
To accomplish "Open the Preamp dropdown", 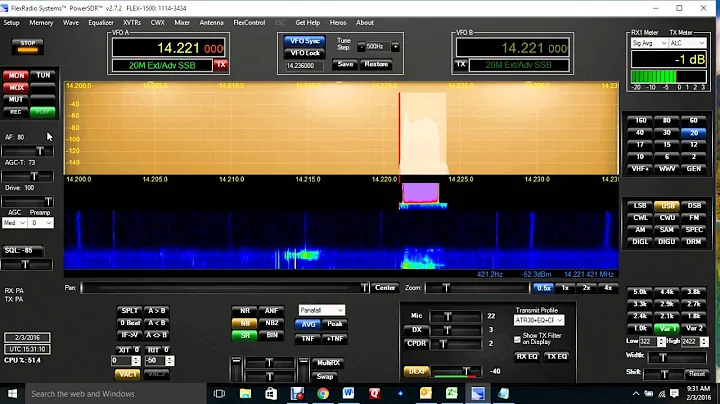I will click(x=41, y=223).
